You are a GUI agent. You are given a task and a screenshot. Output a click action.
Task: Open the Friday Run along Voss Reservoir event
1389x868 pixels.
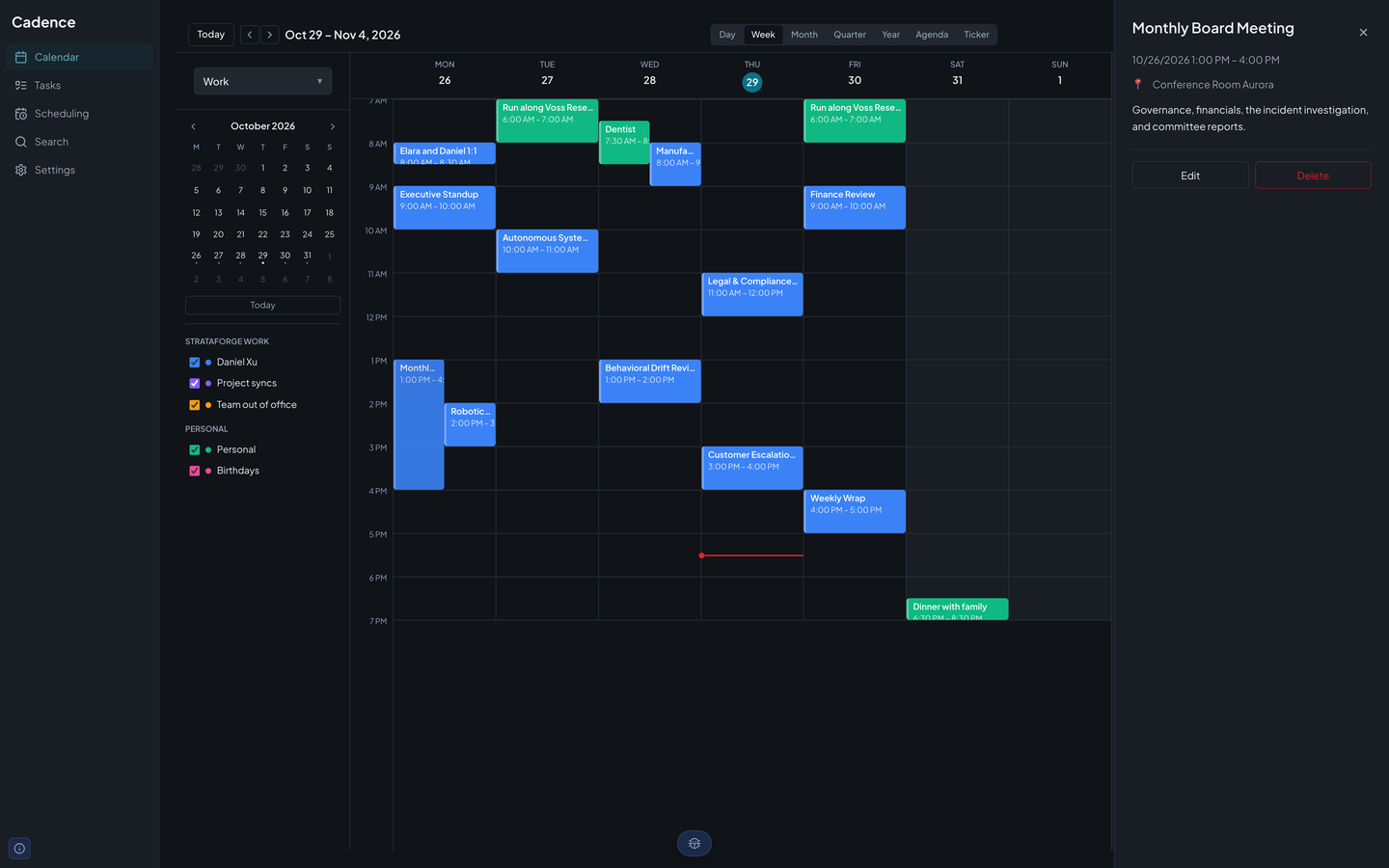coord(855,121)
